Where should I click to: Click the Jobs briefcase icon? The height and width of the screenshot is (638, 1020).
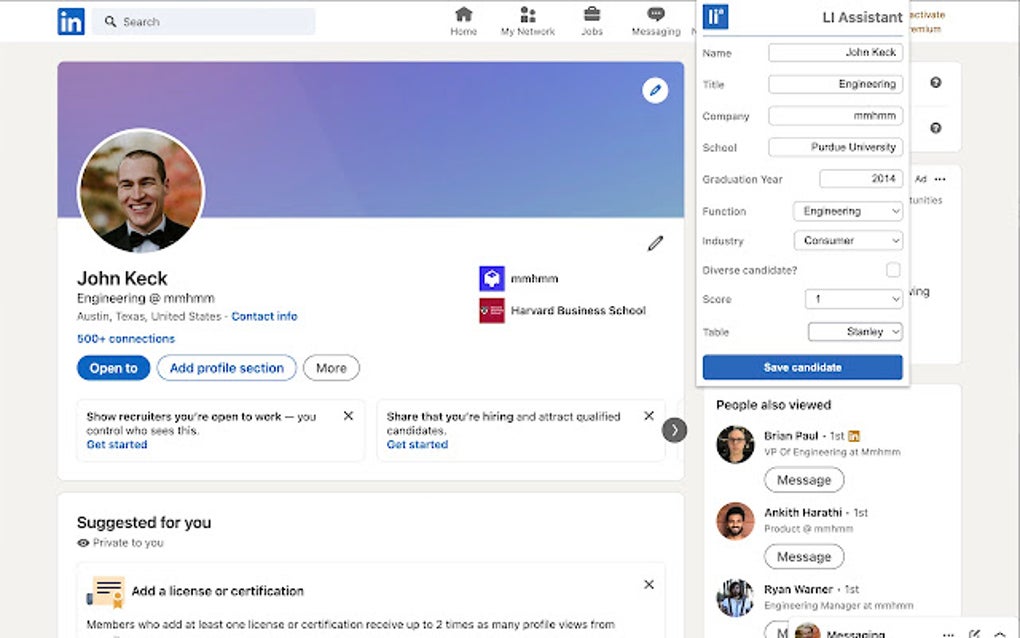click(591, 16)
